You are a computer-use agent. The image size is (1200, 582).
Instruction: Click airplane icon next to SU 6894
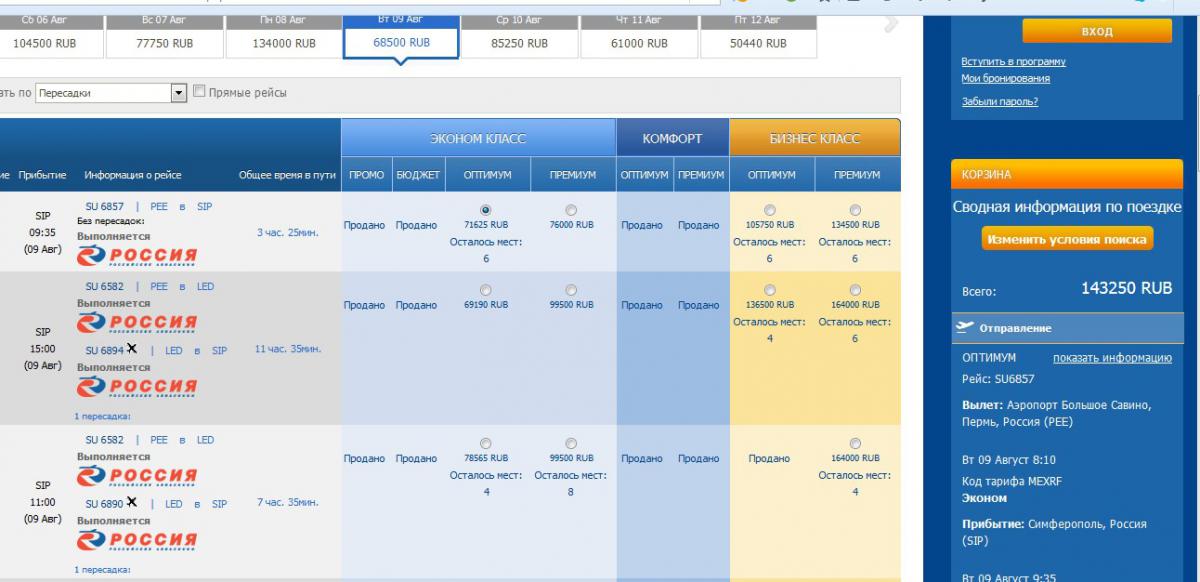pyautogui.click(x=132, y=349)
